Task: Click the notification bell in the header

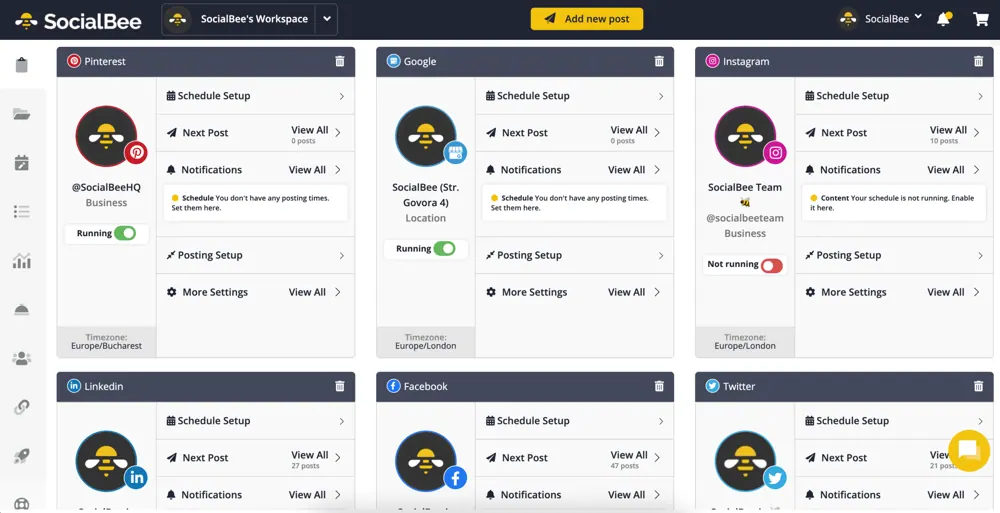Action: pos(943,19)
